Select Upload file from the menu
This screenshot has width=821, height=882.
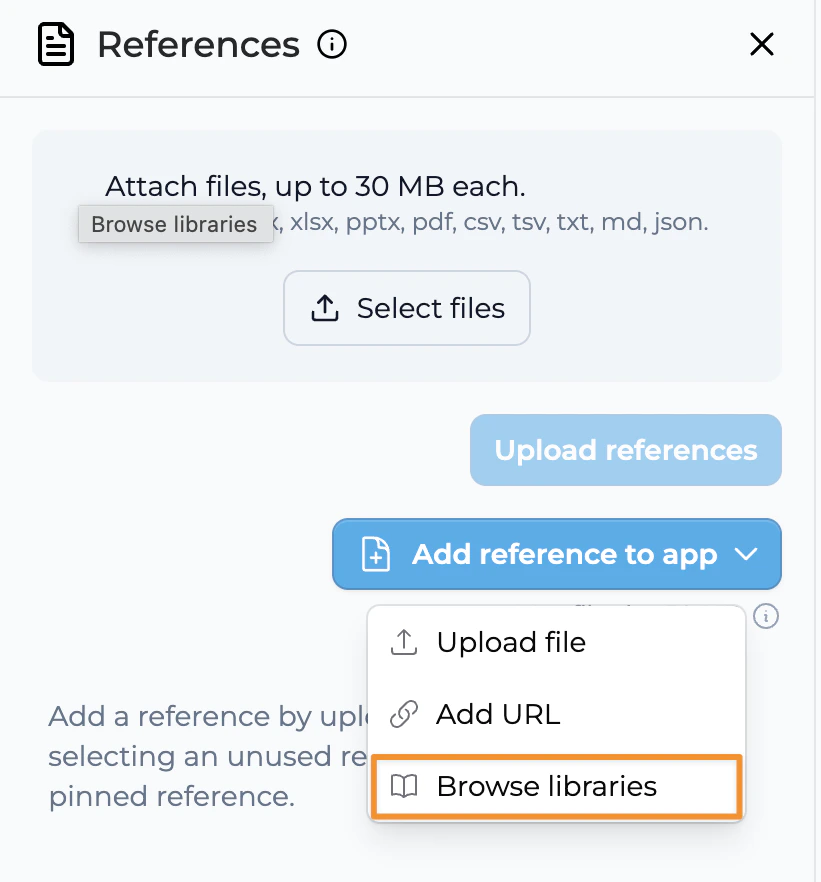point(511,642)
